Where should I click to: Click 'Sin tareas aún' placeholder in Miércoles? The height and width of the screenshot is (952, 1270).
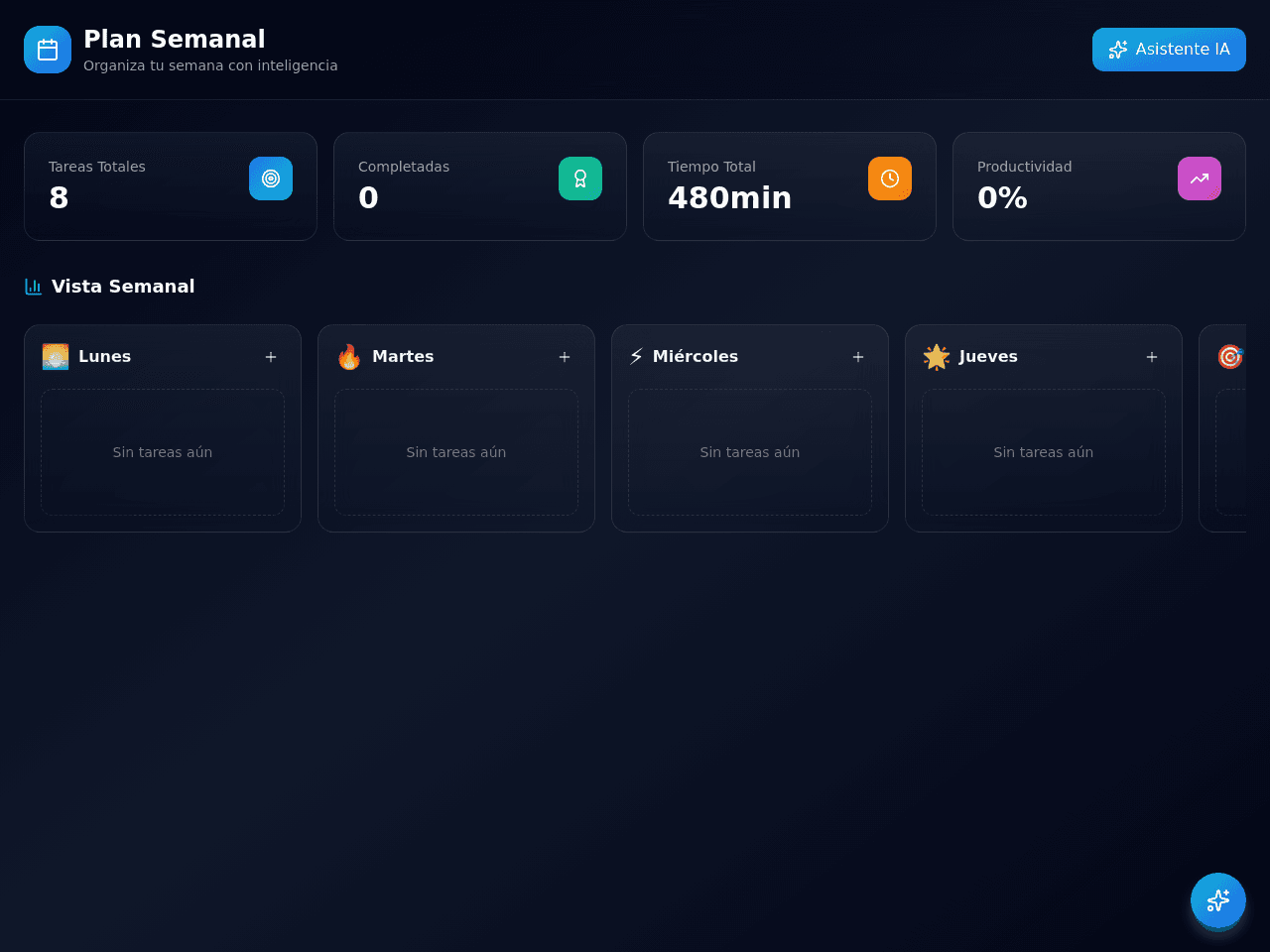click(750, 452)
